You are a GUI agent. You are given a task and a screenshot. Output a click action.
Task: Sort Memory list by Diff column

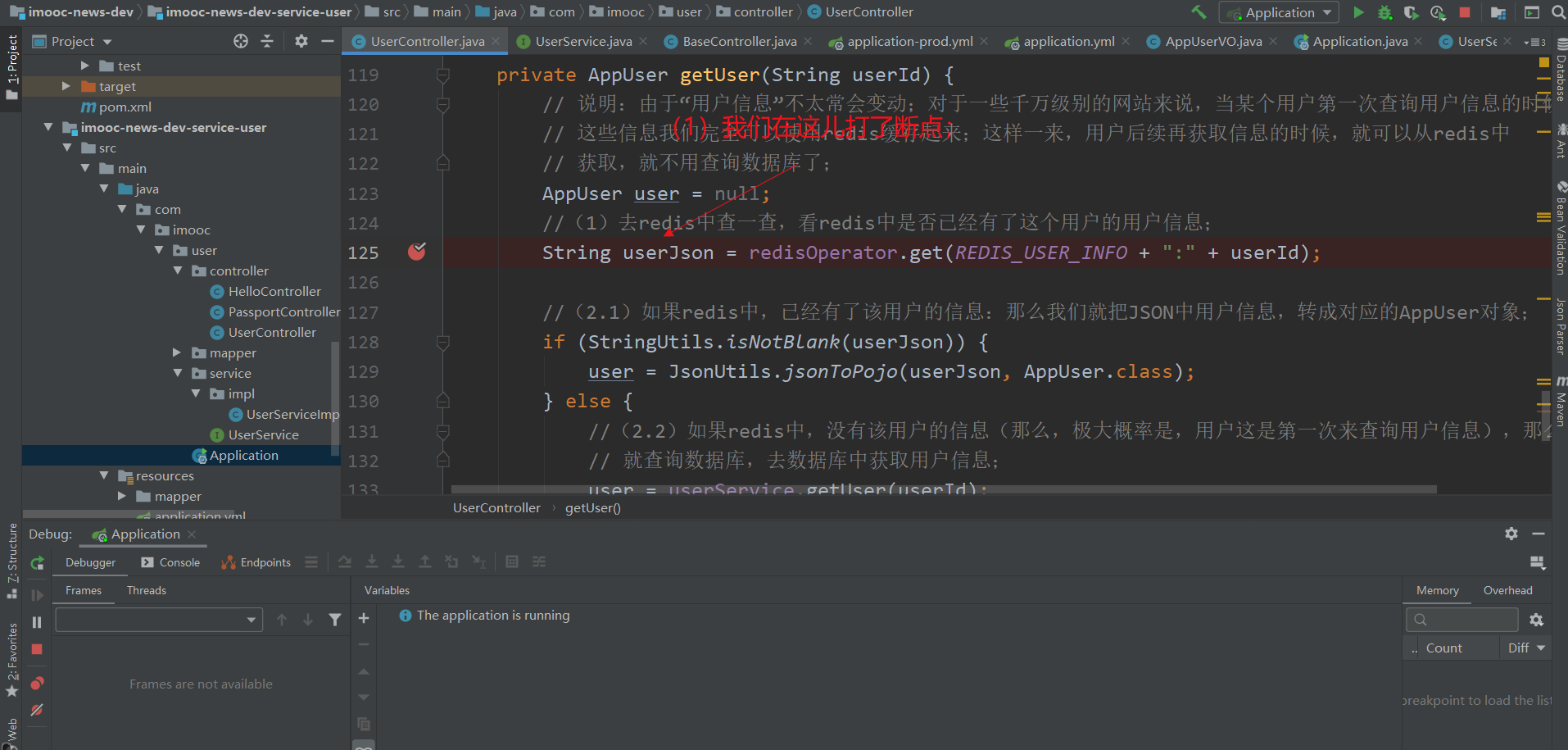(1526, 648)
